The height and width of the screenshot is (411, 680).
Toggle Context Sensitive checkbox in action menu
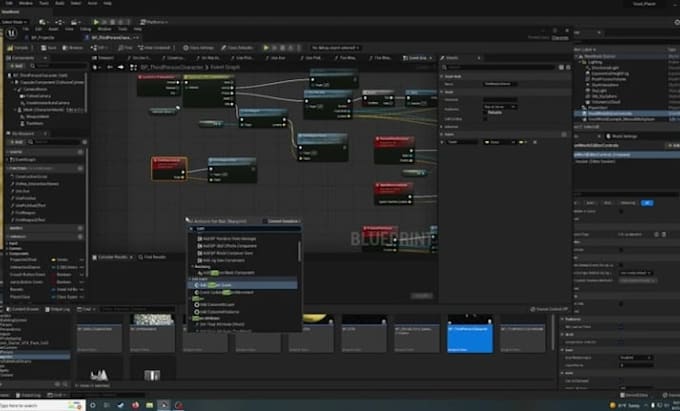pyautogui.click(x=265, y=221)
